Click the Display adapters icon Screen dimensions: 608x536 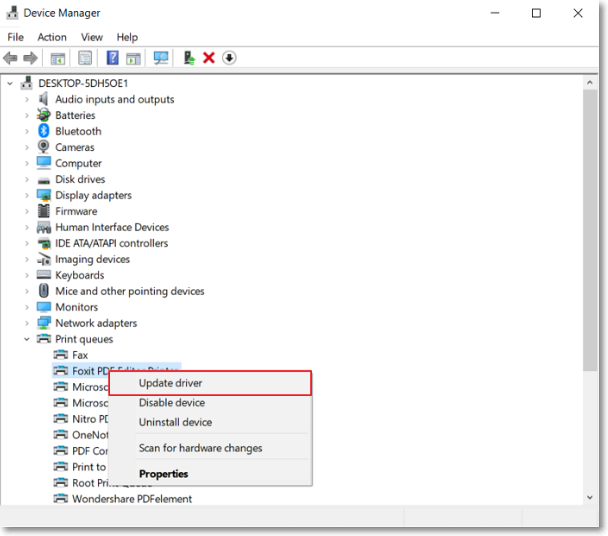tap(43, 195)
